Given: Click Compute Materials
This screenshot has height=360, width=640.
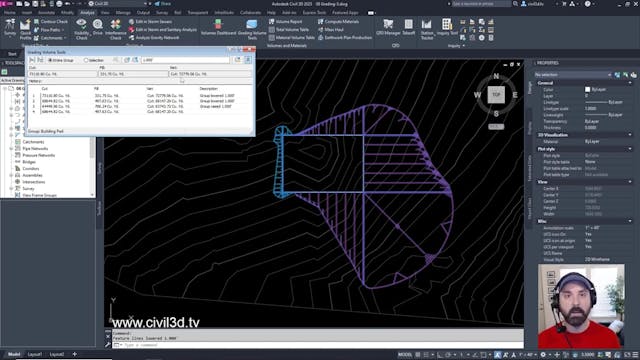Looking at the screenshot, I should point(338,22).
